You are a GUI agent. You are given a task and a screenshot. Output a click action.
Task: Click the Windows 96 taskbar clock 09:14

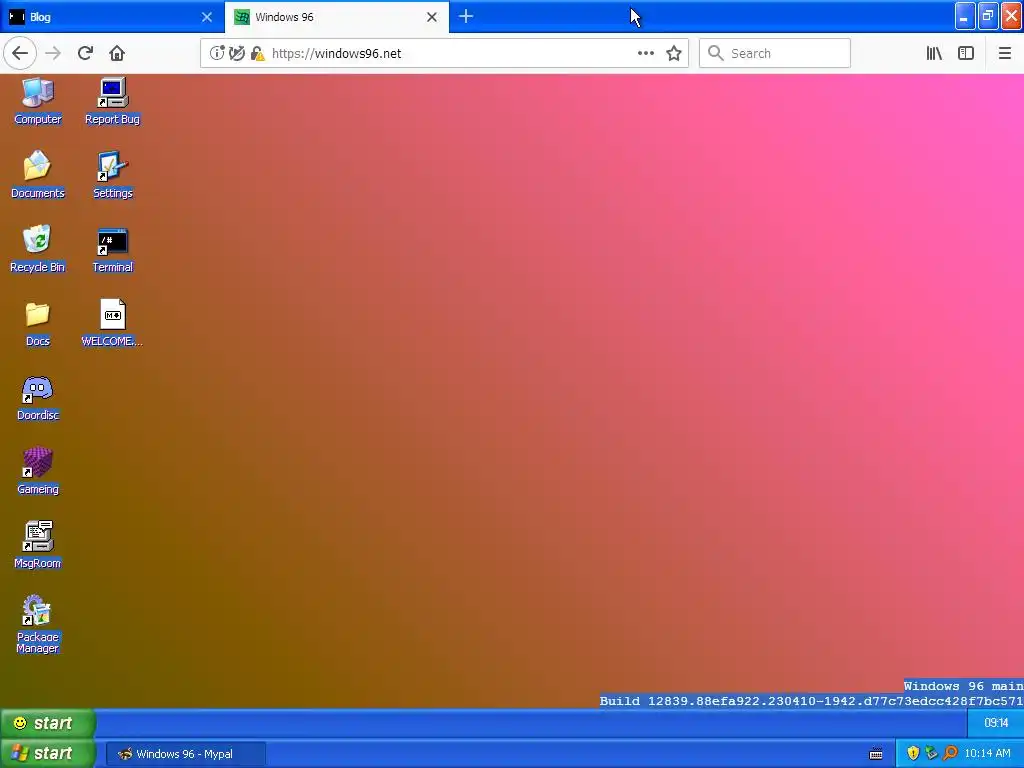996,723
